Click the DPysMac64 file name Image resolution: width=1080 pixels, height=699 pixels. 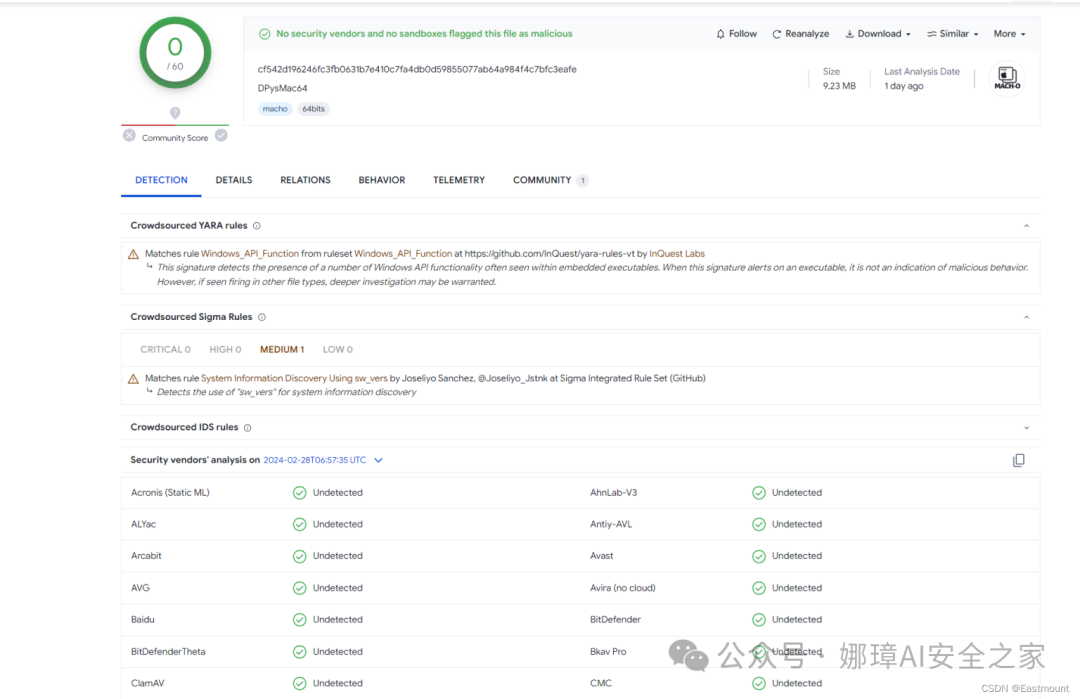point(282,88)
